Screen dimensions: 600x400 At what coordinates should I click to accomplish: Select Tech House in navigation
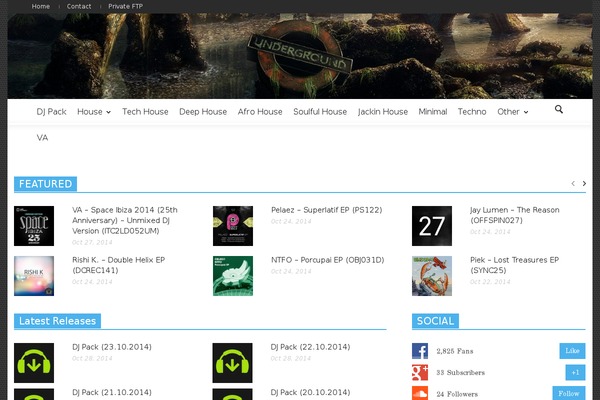[x=145, y=112]
